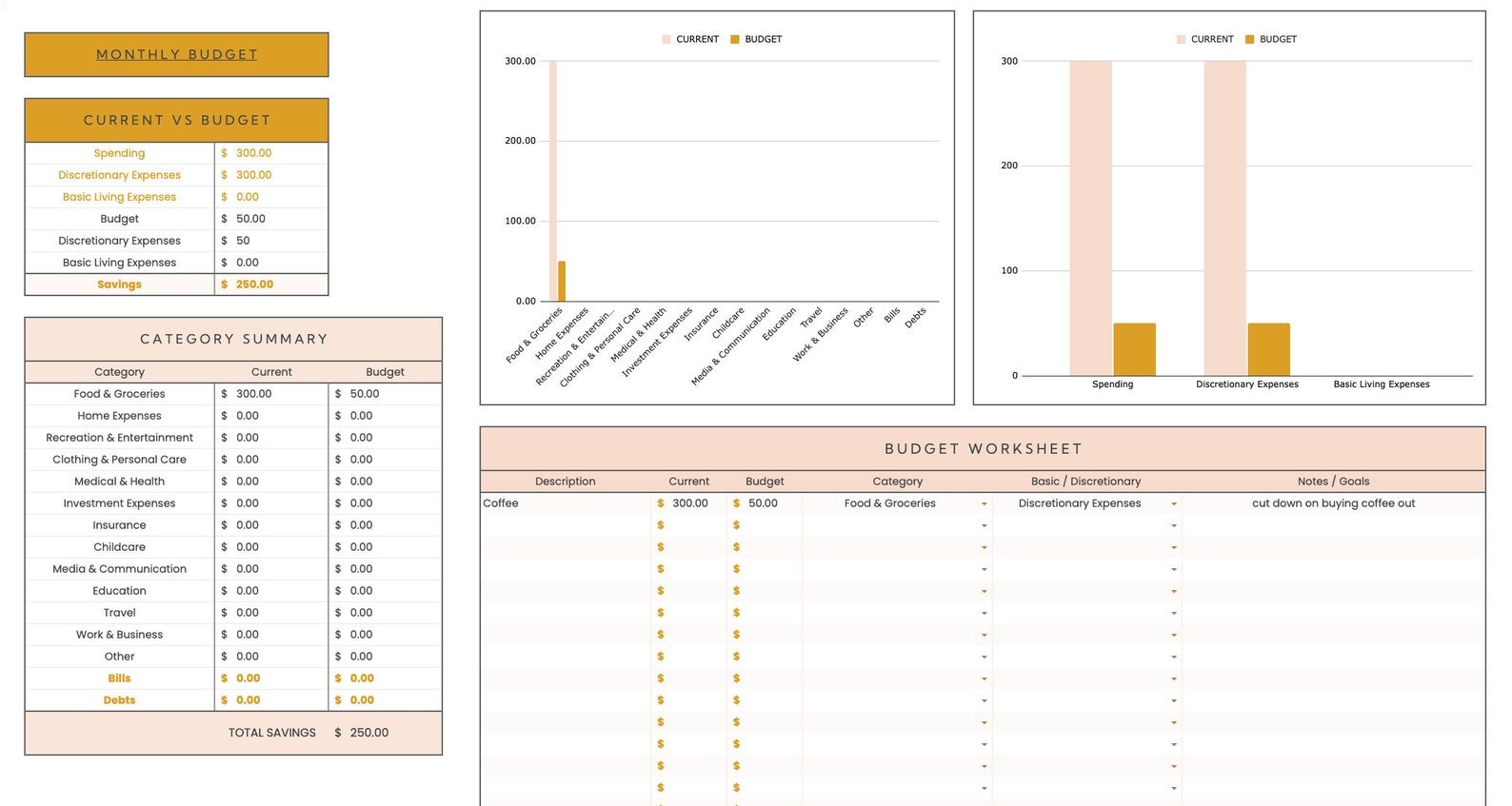This screenshot has height=806, width=1512.
Task: Open the MONTHLY BUDGET title link
Action: point(177,54)
